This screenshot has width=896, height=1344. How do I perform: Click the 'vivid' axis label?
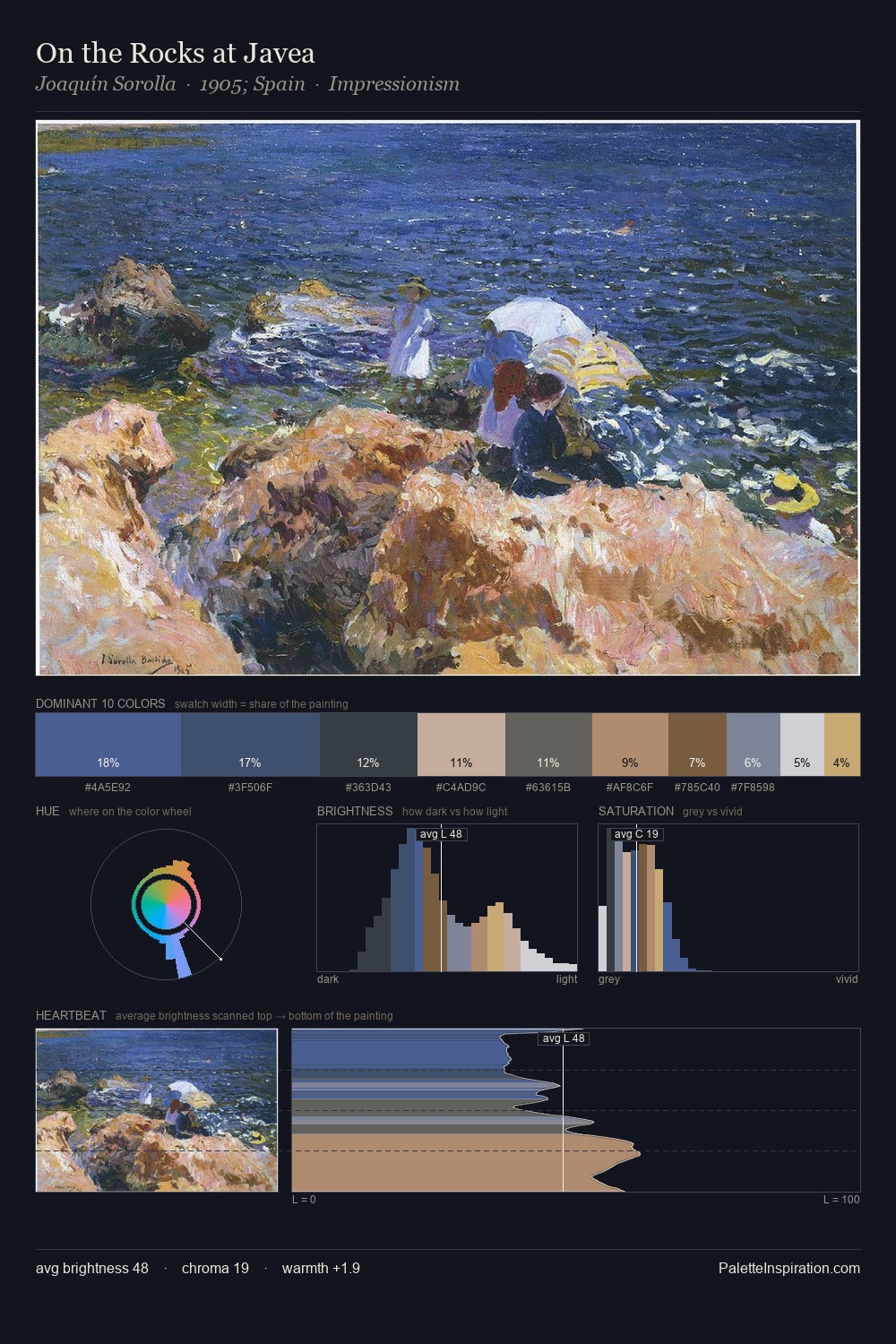847,979
